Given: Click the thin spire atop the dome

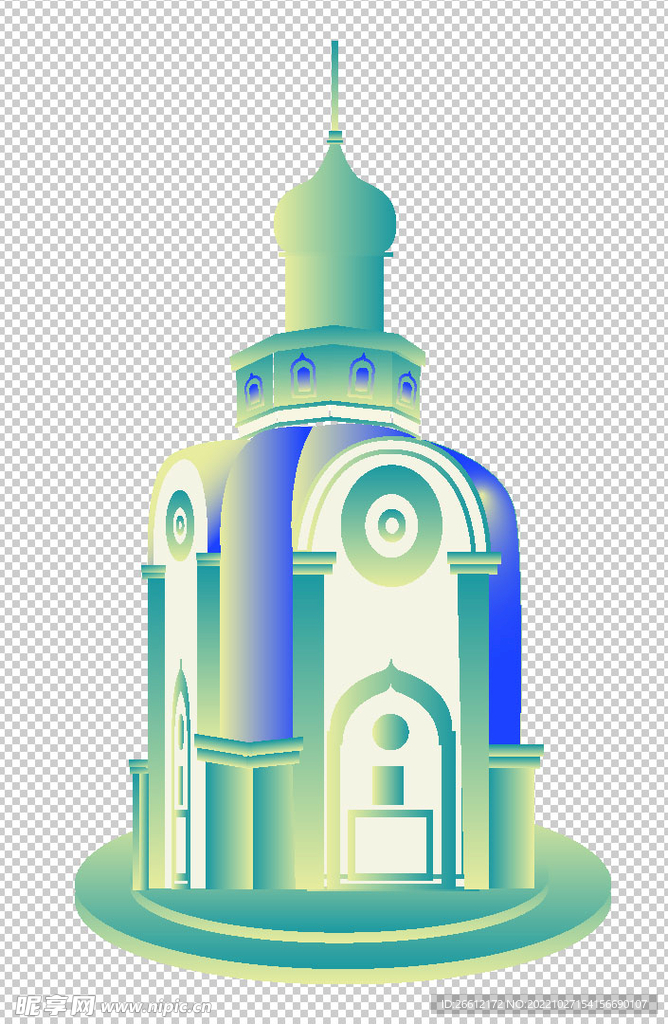Looking at the screenshot, I should point(334,85).
